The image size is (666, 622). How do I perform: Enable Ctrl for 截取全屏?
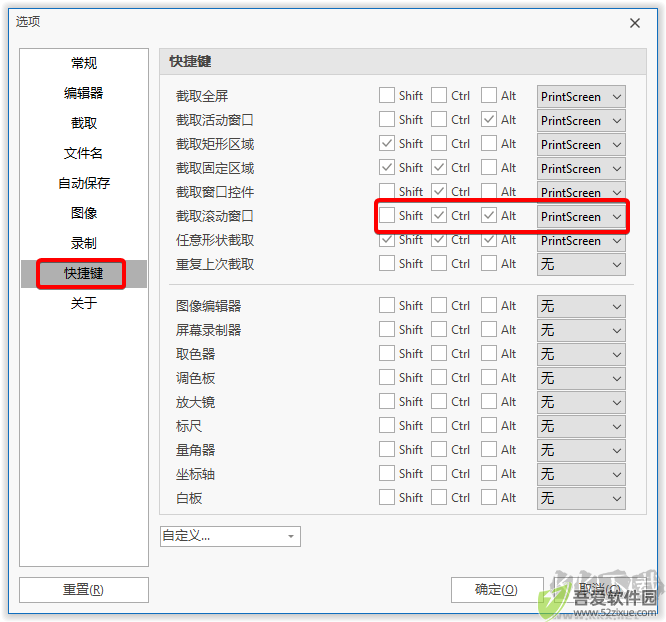click(x=439, y=96)
